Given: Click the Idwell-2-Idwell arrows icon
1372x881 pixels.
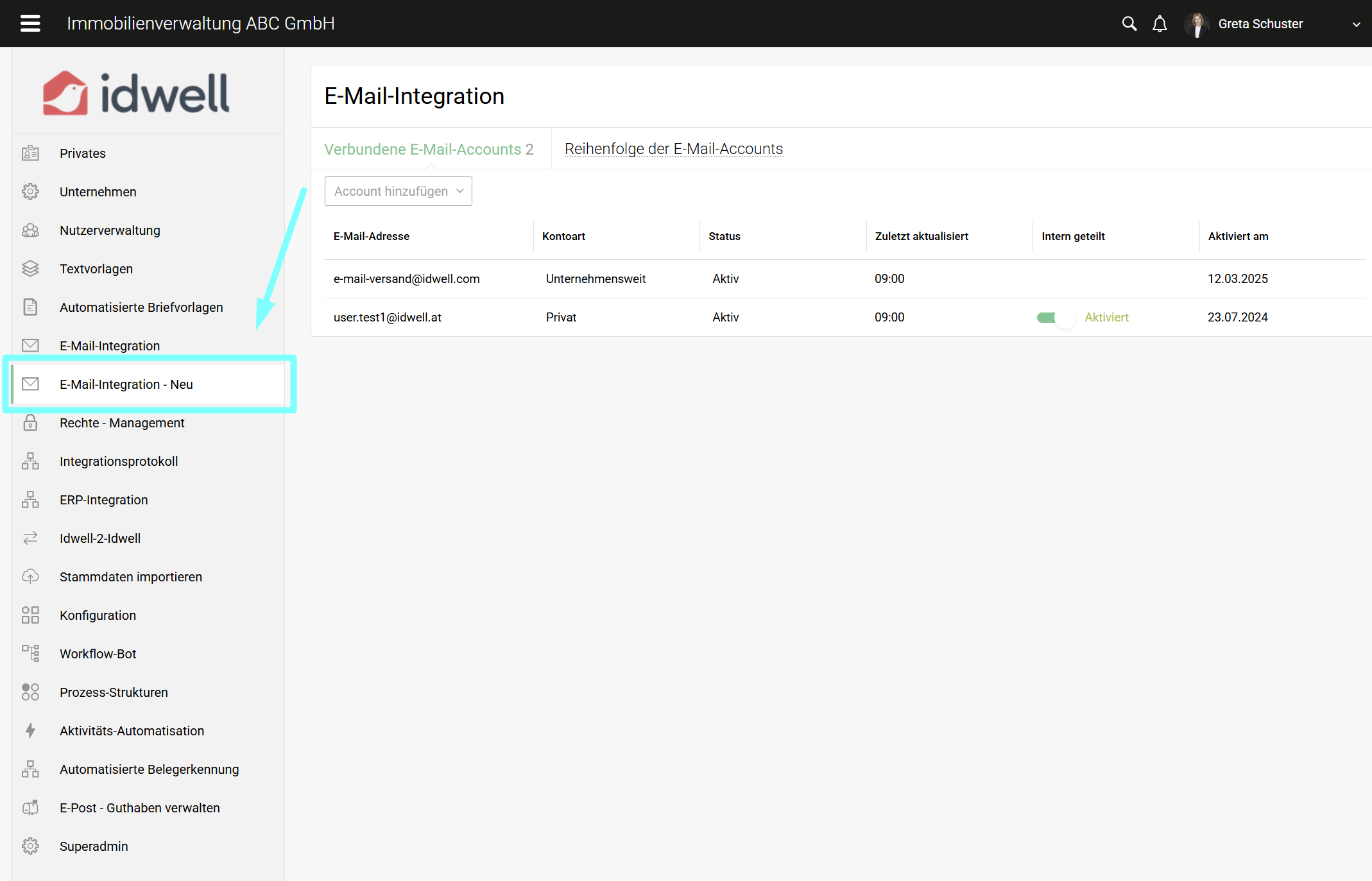Looking at the screenshot, I should click(30, 538).
